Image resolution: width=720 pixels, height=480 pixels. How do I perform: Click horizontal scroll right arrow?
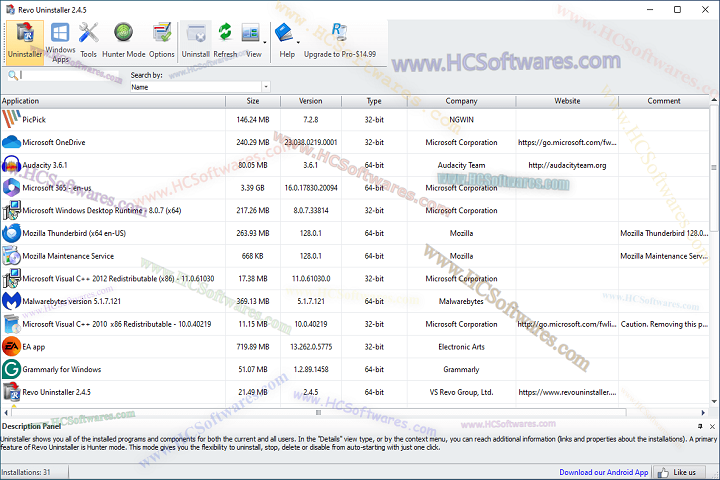703,412
